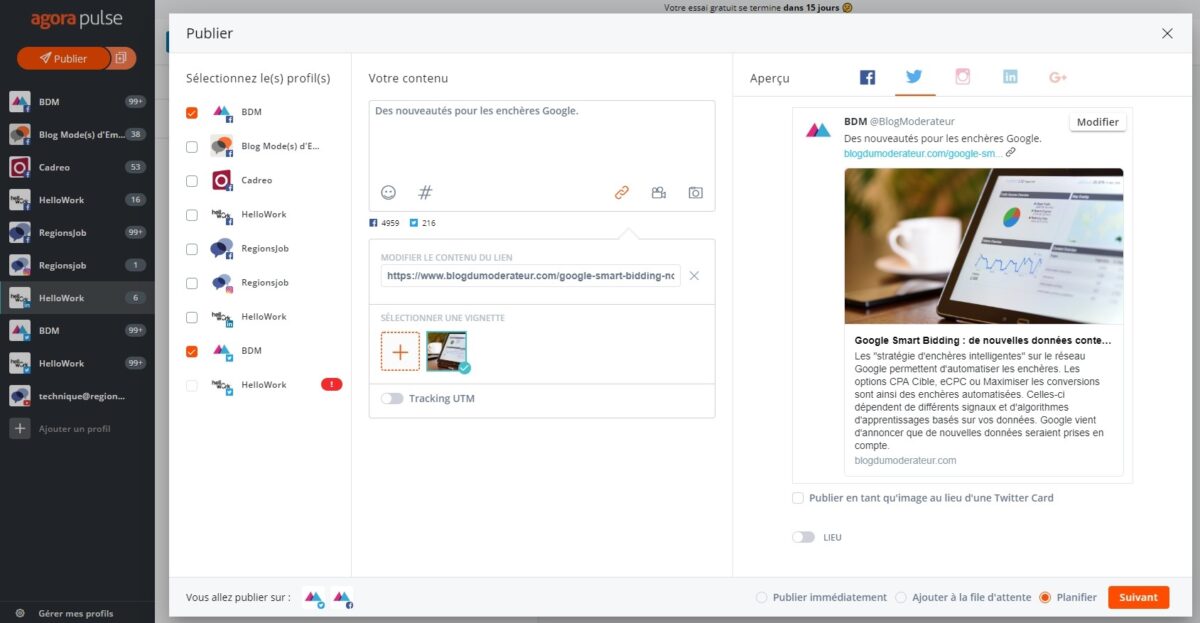The width and height of the screenshot is (1200, 623).
Task: Select the Publier immédiatement radio button
Action: coord(761,597)
